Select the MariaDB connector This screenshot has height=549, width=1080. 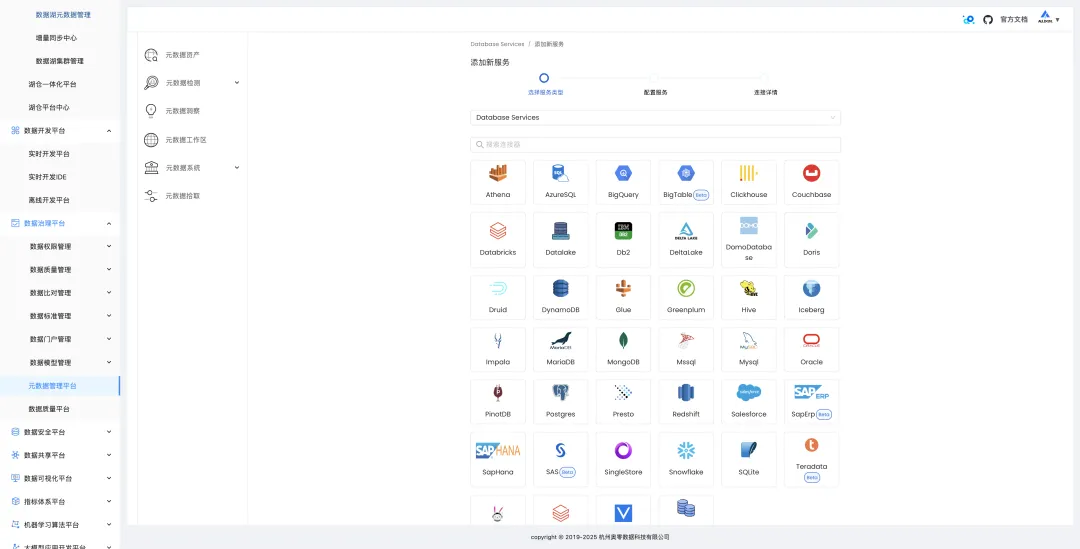tap(561, 350)
